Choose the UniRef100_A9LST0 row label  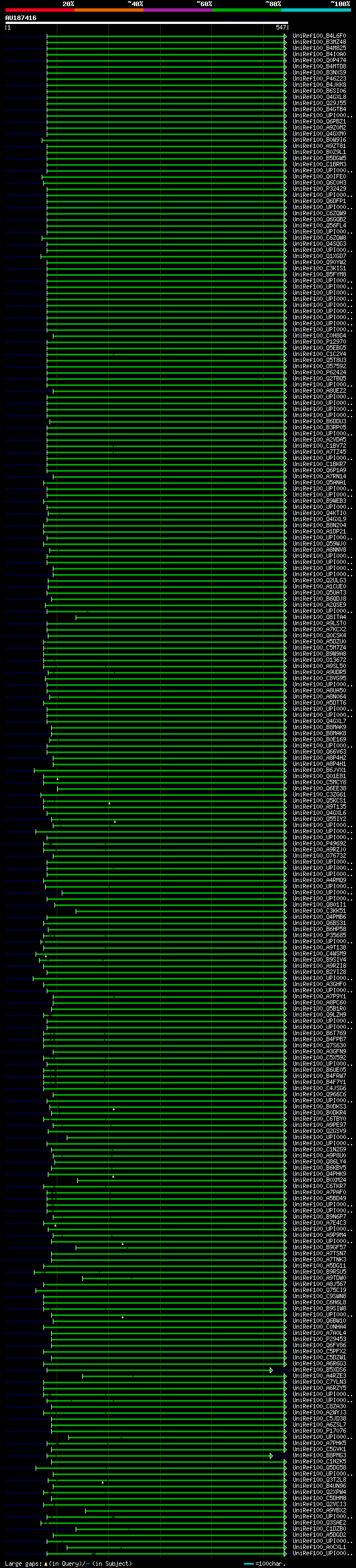(x=319, y=624)
